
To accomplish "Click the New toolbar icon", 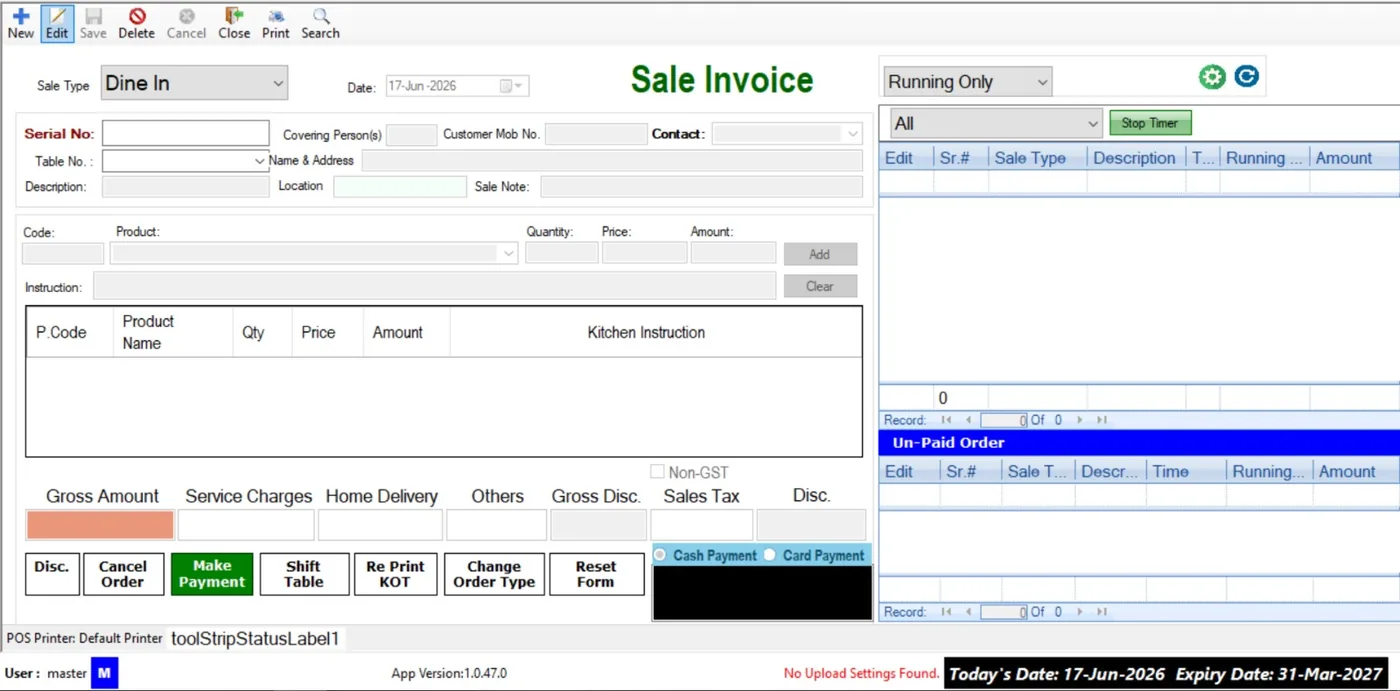I will pyautogui.click(x=20, y=23).
